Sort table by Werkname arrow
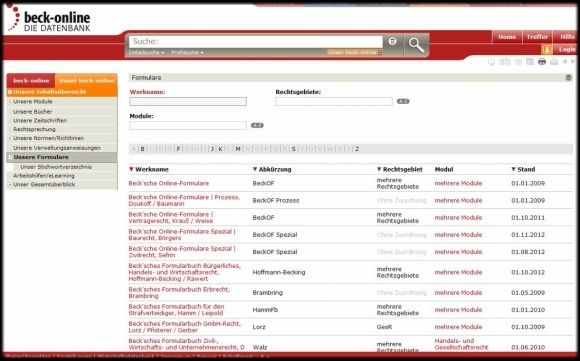Image resolution: width=580 pixels, height=361 pixels. tap(131, 169)
